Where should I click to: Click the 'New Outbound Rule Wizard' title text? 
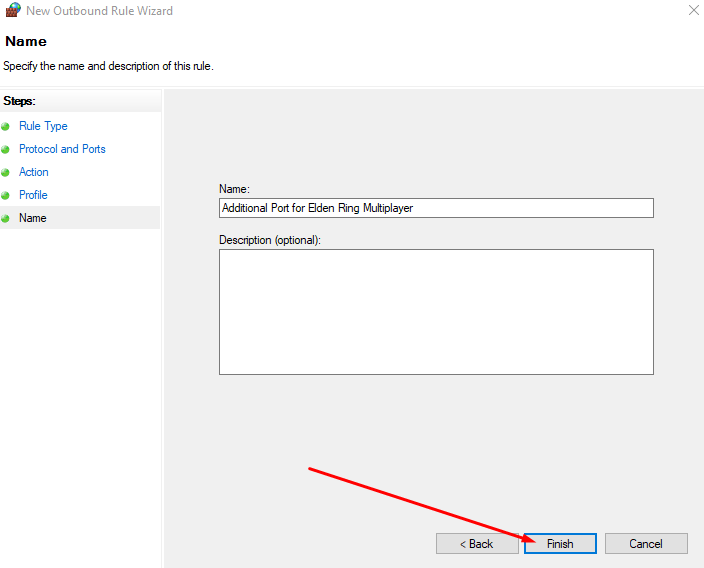click(x=99, y=11)
